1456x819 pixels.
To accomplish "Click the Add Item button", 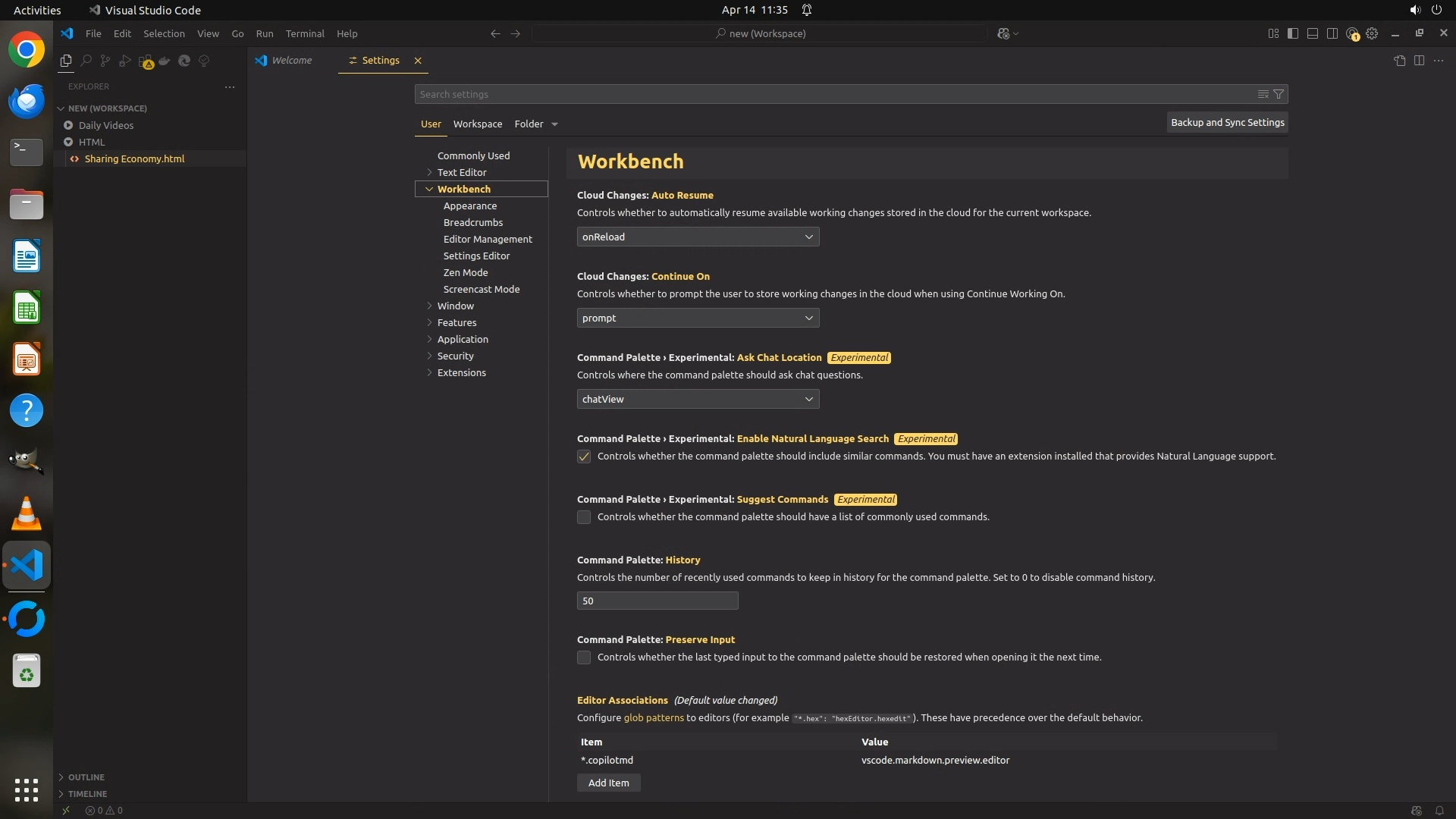I will pyautogui.click(x=608, y=783).
